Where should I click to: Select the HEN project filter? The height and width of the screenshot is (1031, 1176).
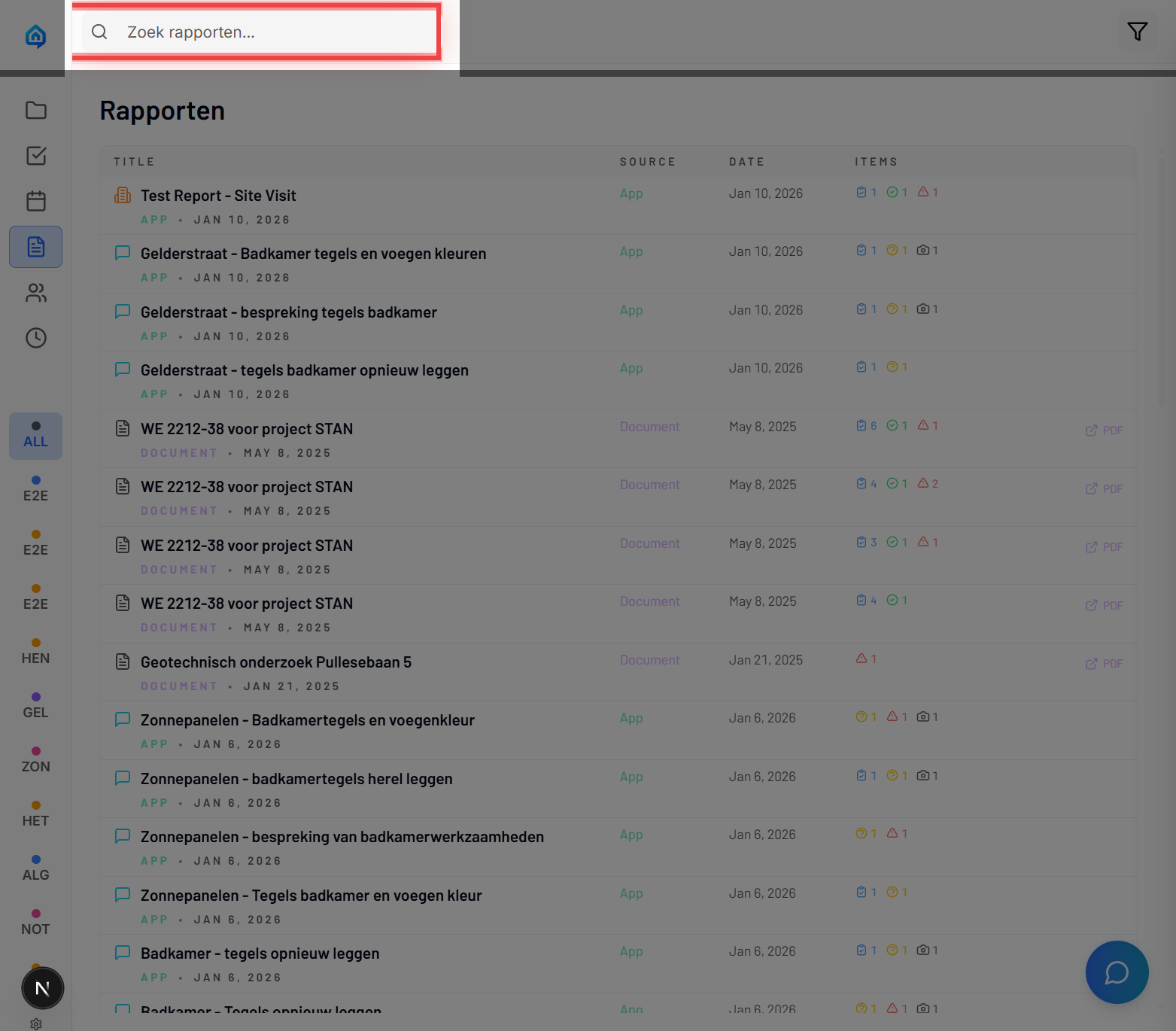point(35,652)
